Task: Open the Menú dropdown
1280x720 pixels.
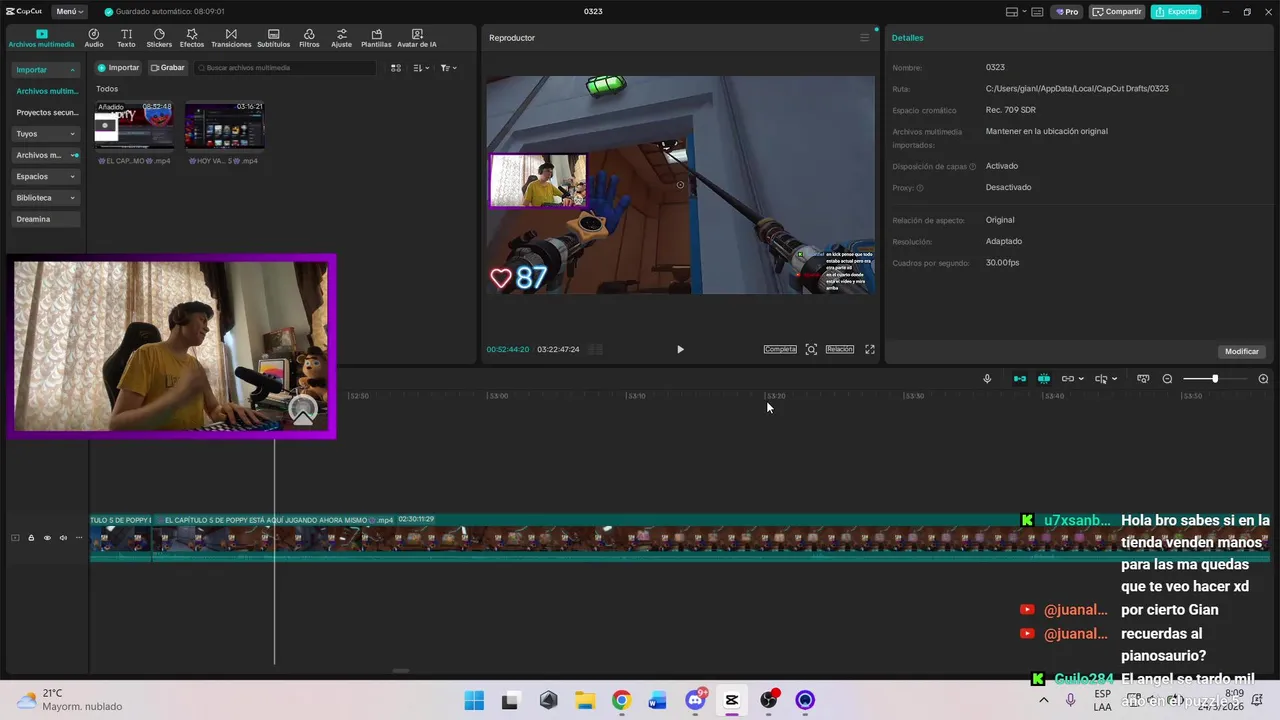Action: (x=68, y=12)
